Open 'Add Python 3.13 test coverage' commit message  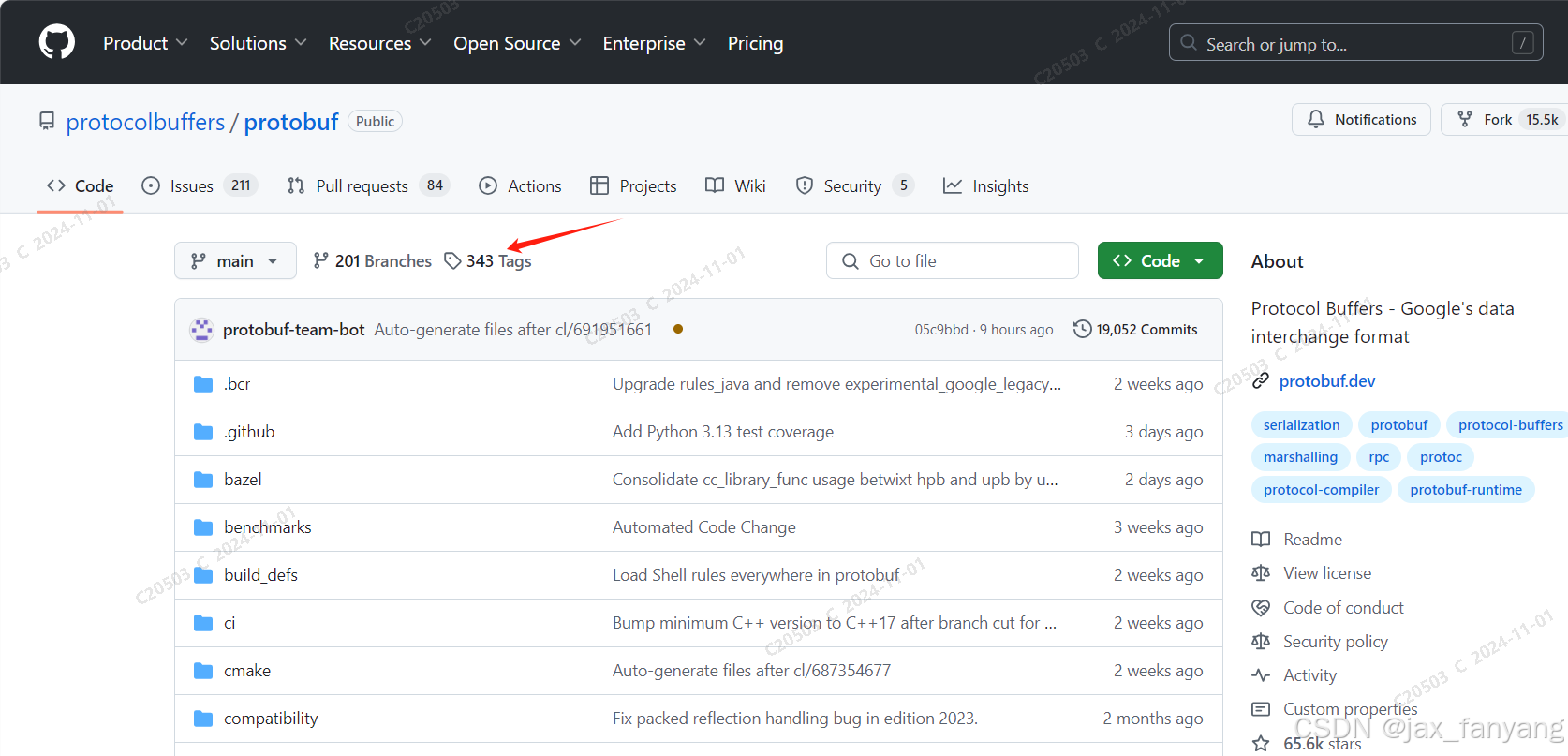pyautogui.click(x=723, y=432)
